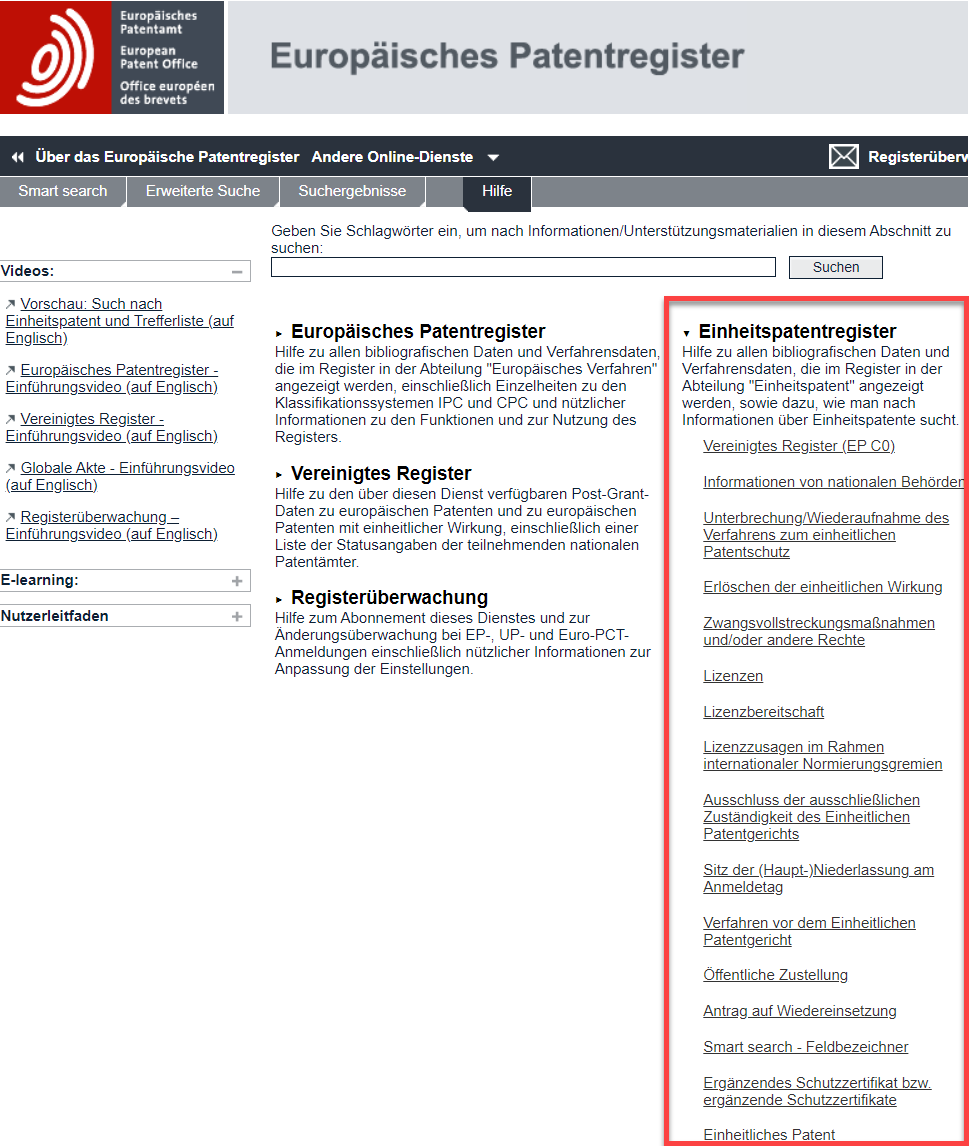Expand Nutzerleitfaden using the plus icon
Screen dimensions: 969x1146
coord(237,617)
